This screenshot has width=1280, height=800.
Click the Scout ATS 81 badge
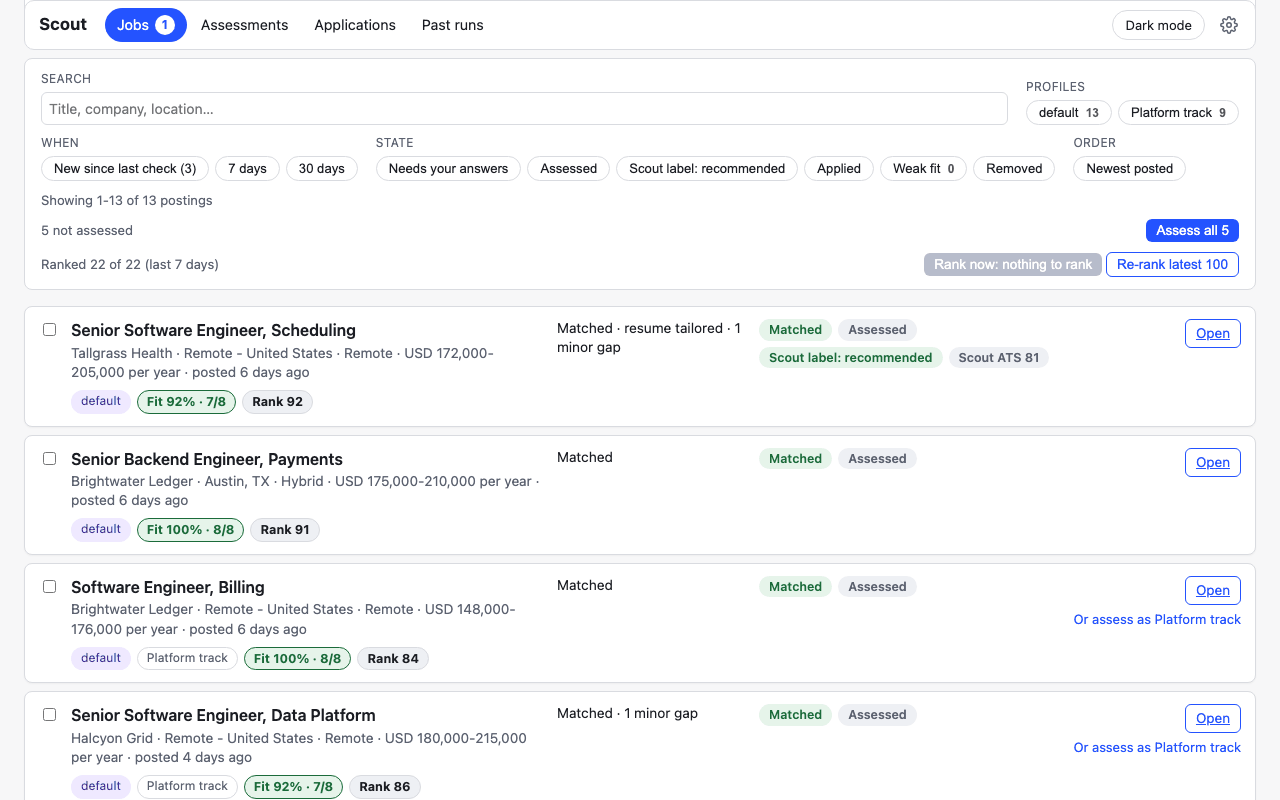coord(998,357)
